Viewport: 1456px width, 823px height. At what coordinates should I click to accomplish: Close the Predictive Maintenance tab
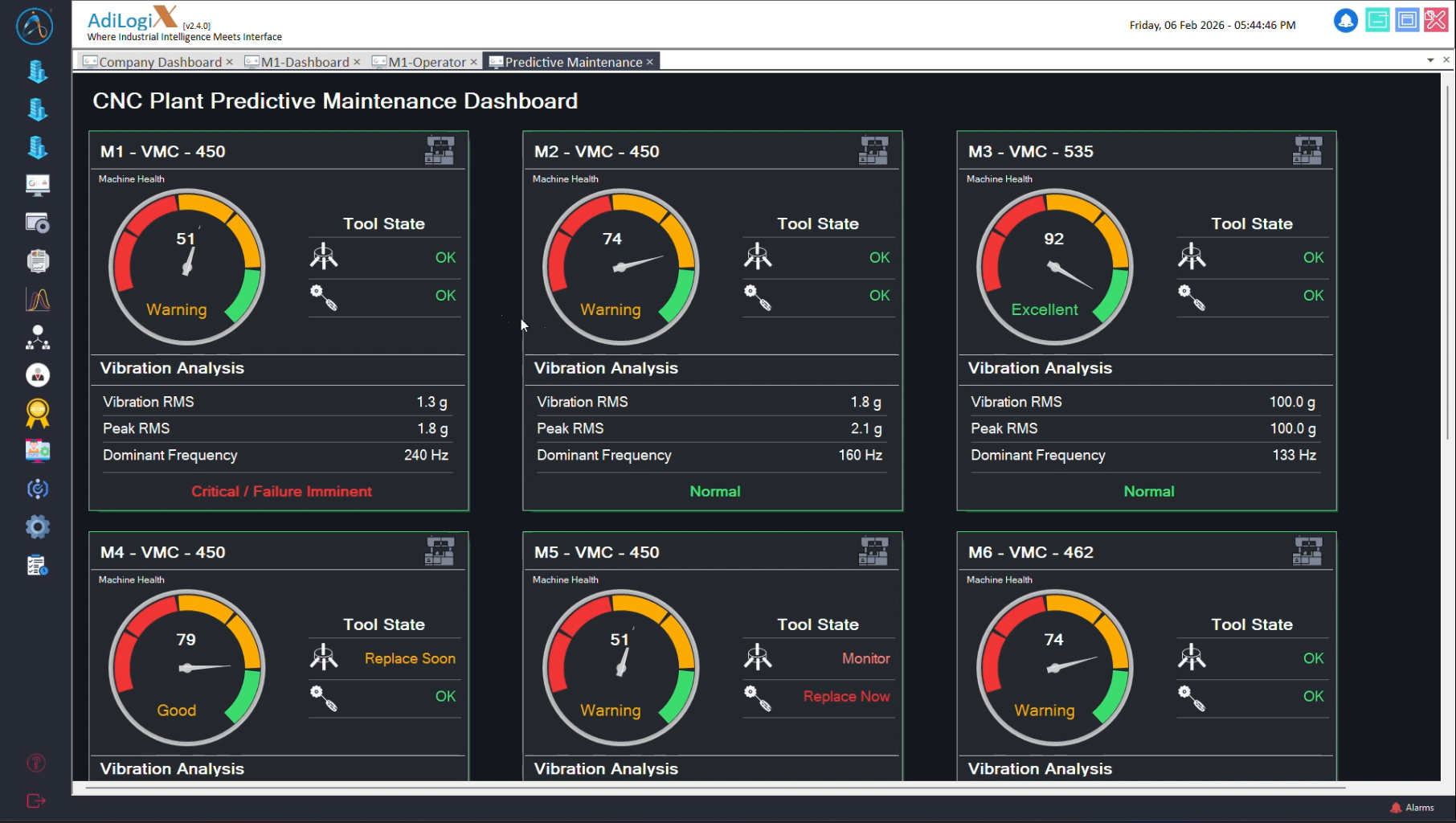650,62
